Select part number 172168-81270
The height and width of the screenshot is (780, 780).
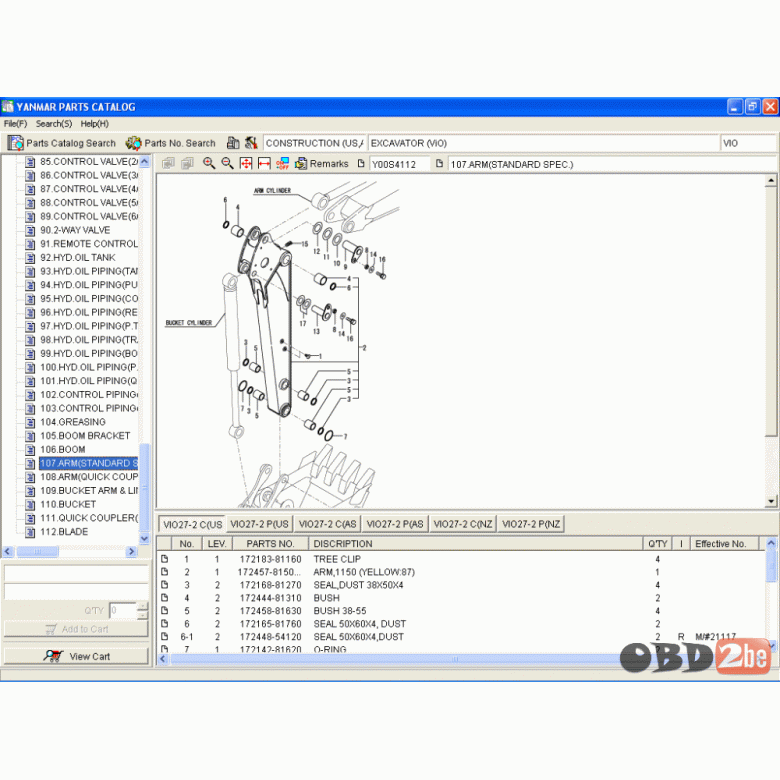pyautogui.click(x=270, y=585)
